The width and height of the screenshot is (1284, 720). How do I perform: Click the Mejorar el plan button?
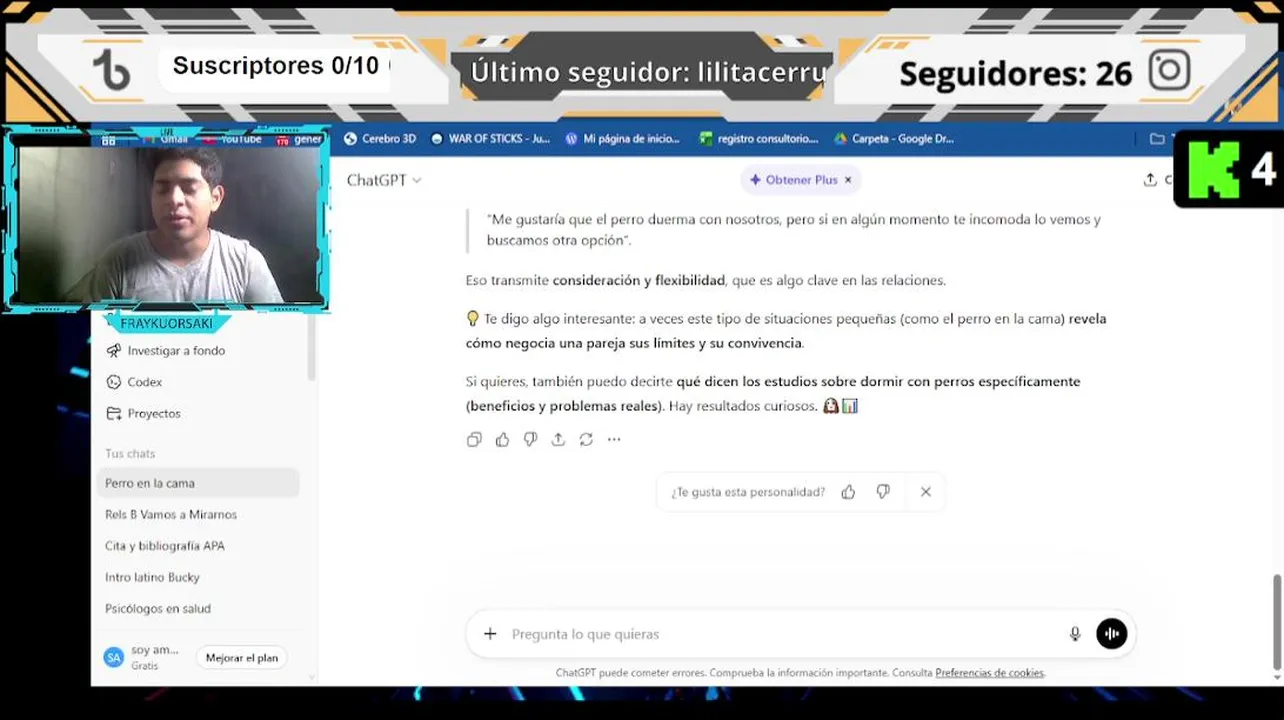(x=242, y=658)
